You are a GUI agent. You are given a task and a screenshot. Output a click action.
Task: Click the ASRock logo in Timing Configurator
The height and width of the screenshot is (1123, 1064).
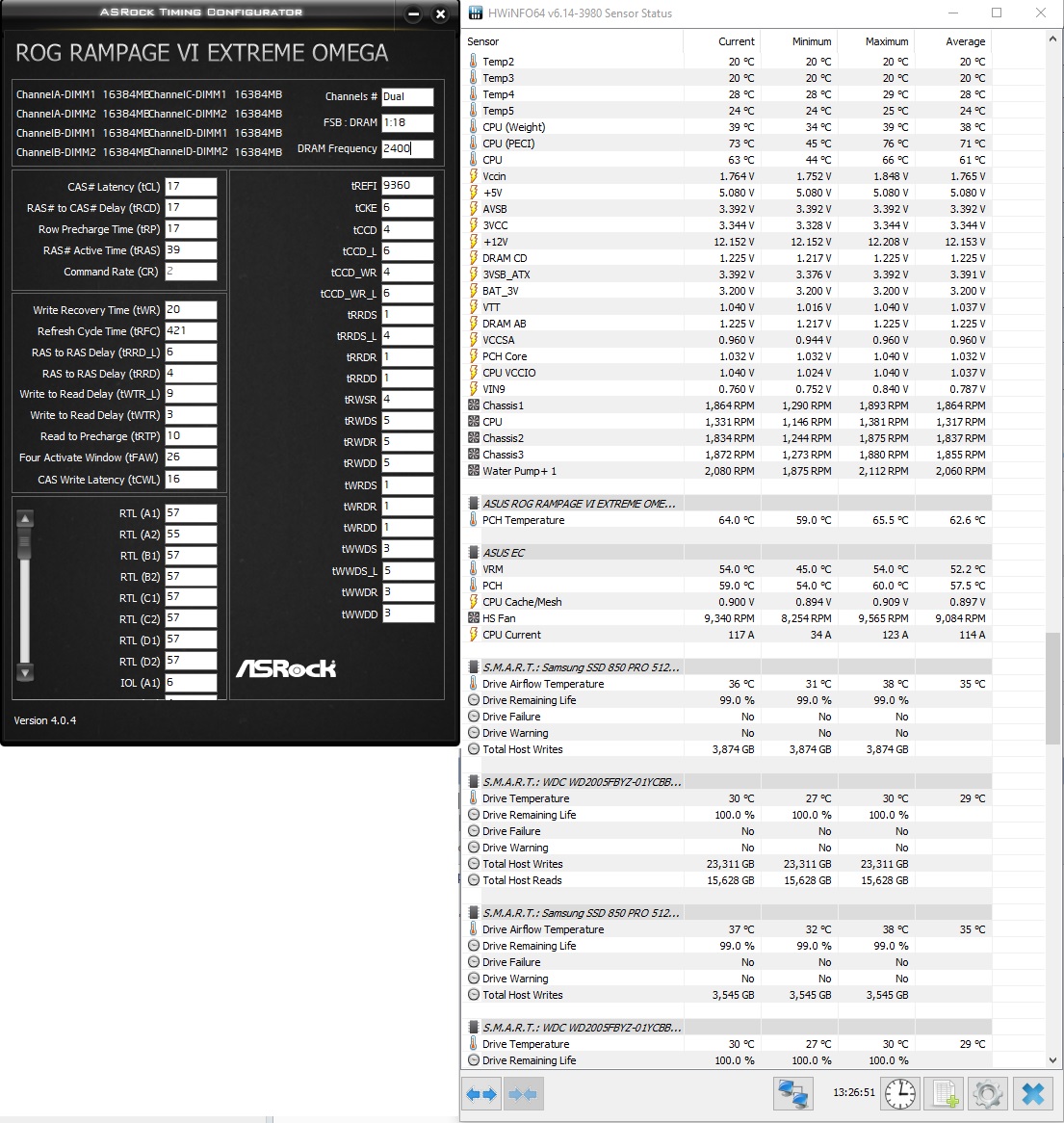(286, 668)
